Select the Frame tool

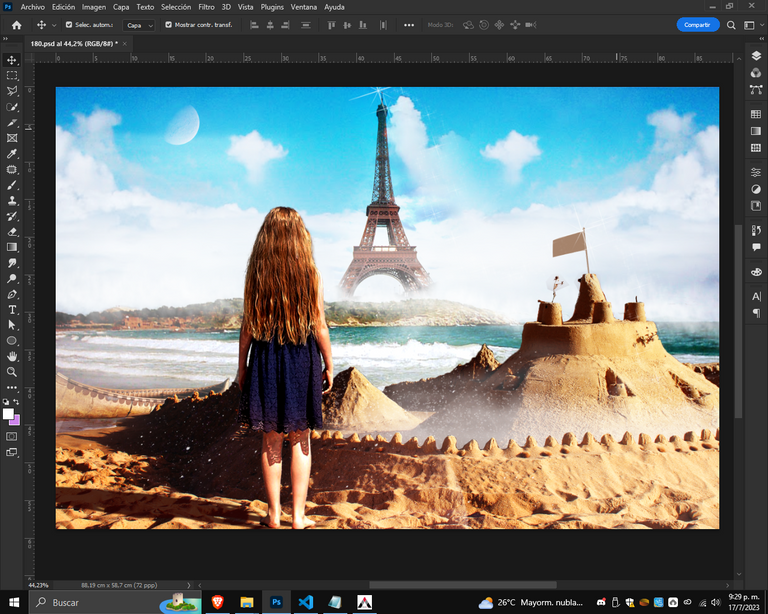click(12, 138)
